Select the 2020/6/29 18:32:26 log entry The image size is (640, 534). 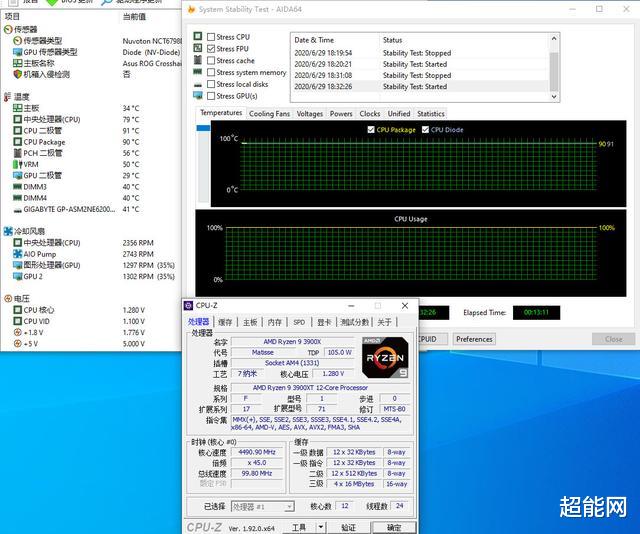421,87
